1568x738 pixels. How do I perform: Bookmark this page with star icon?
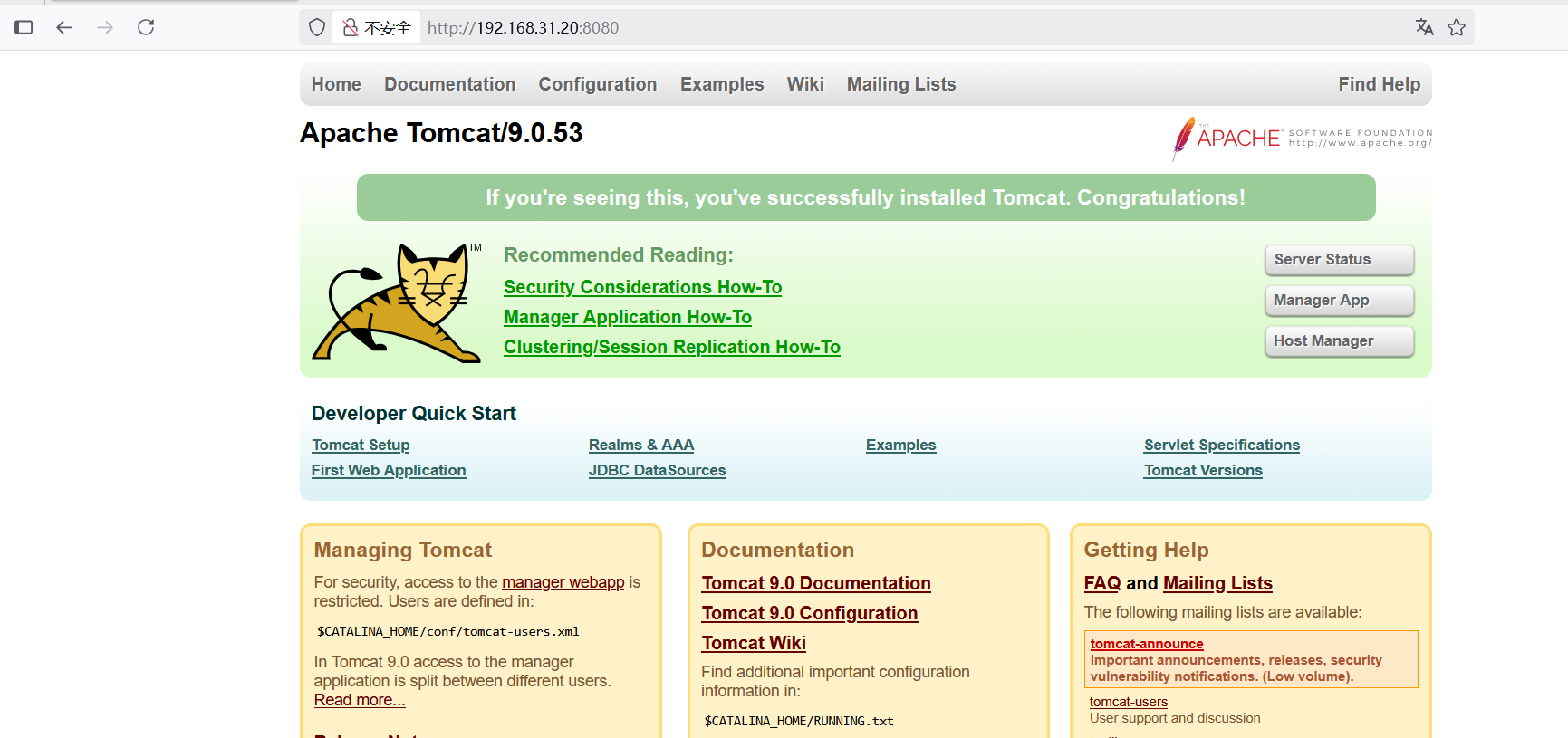coord(1457,27)
